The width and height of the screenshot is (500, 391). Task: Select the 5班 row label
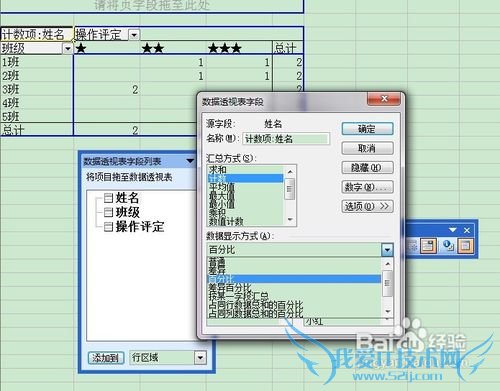(37, 117)
